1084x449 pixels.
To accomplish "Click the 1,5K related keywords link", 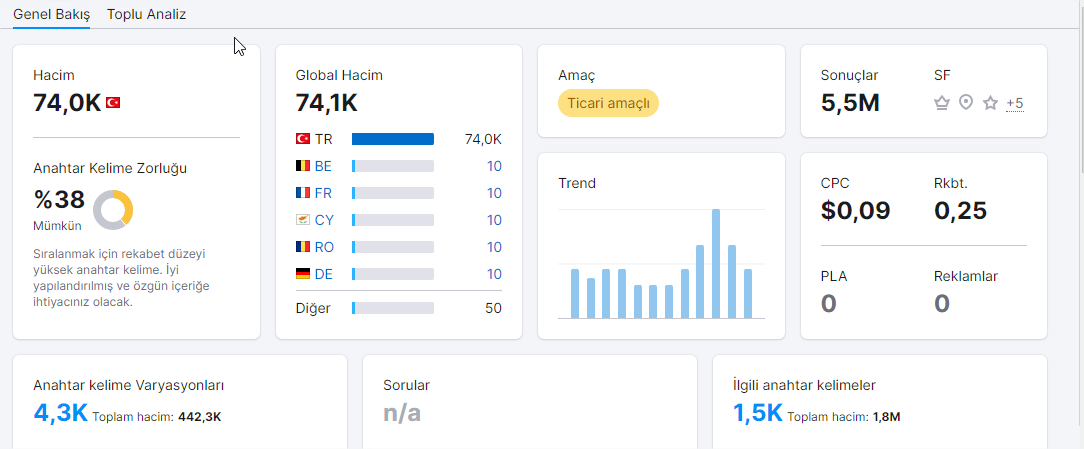I will pyautogui.click(x=757, y=413).
